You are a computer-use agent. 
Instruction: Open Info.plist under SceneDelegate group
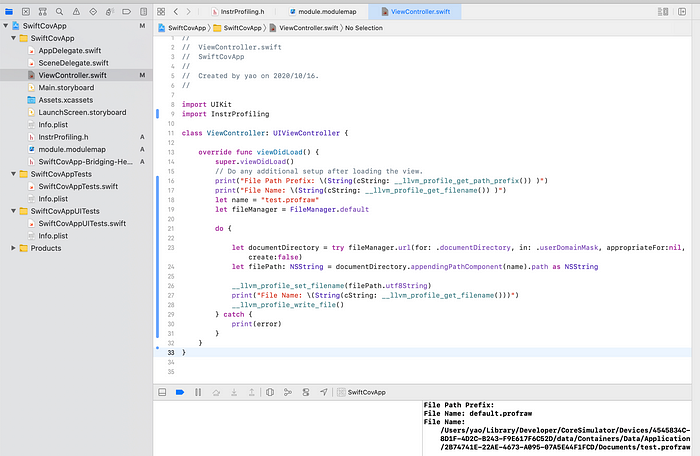point(53,125)
